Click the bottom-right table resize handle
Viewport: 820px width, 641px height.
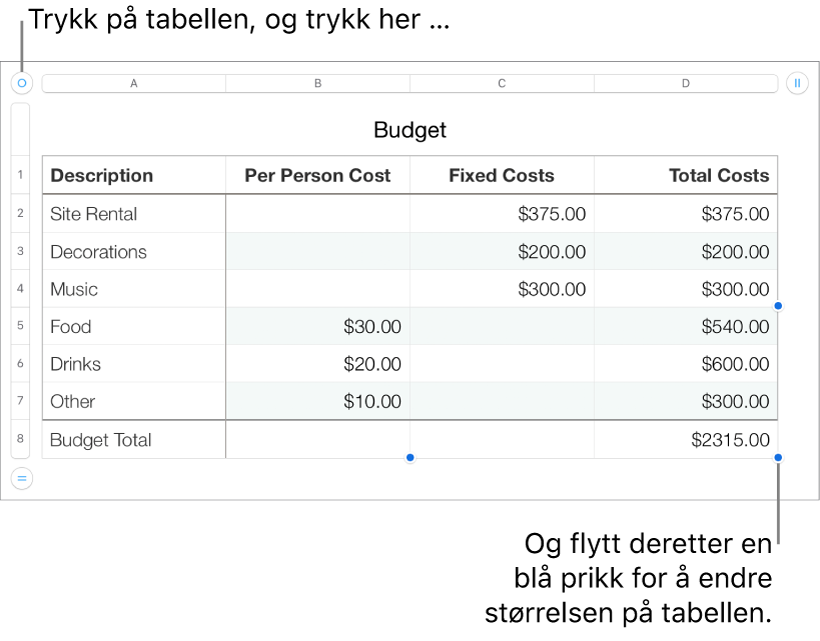tap(778, 458)
